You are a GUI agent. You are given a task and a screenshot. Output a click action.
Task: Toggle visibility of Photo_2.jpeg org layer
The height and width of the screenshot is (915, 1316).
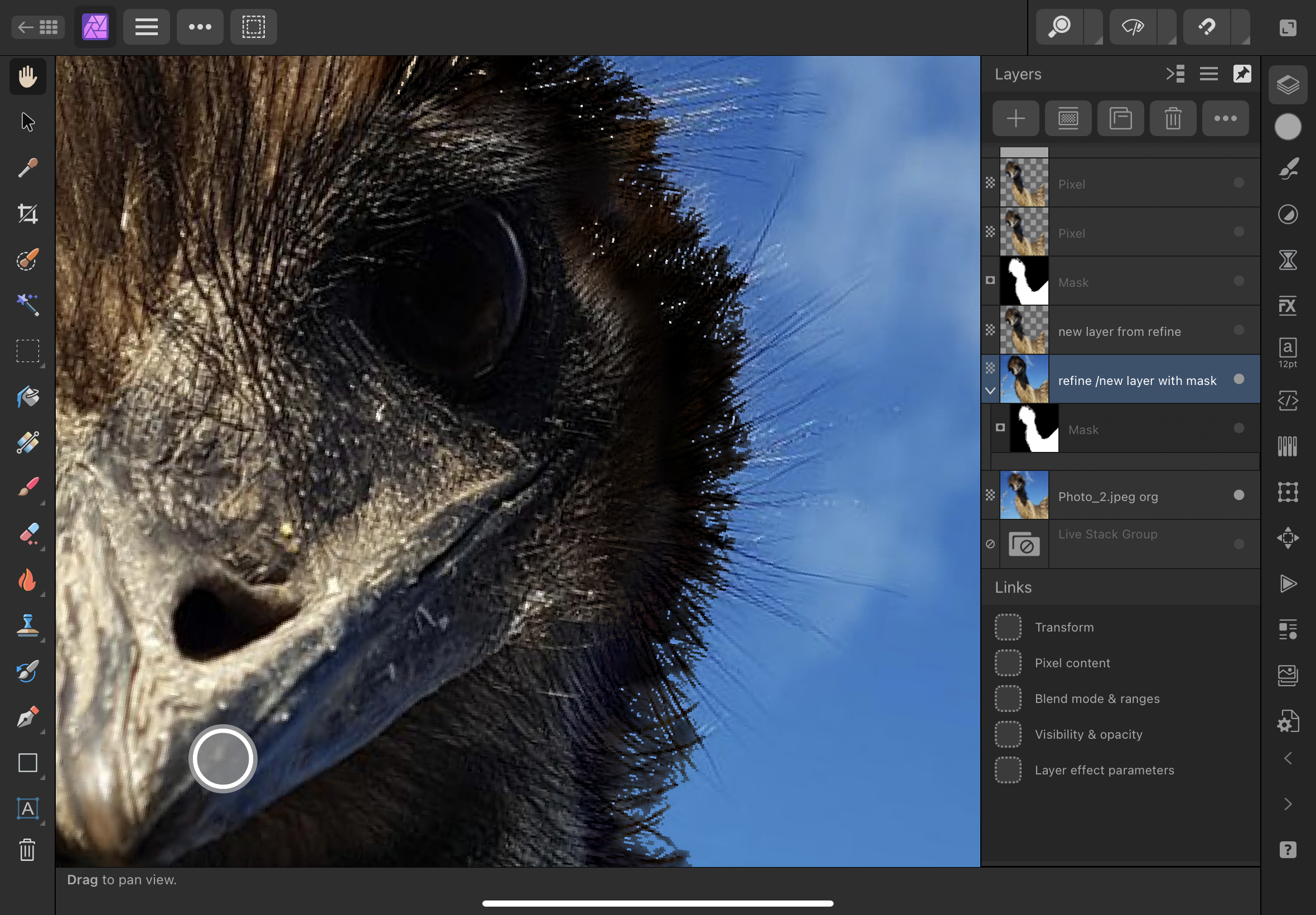coord(1238,495)
